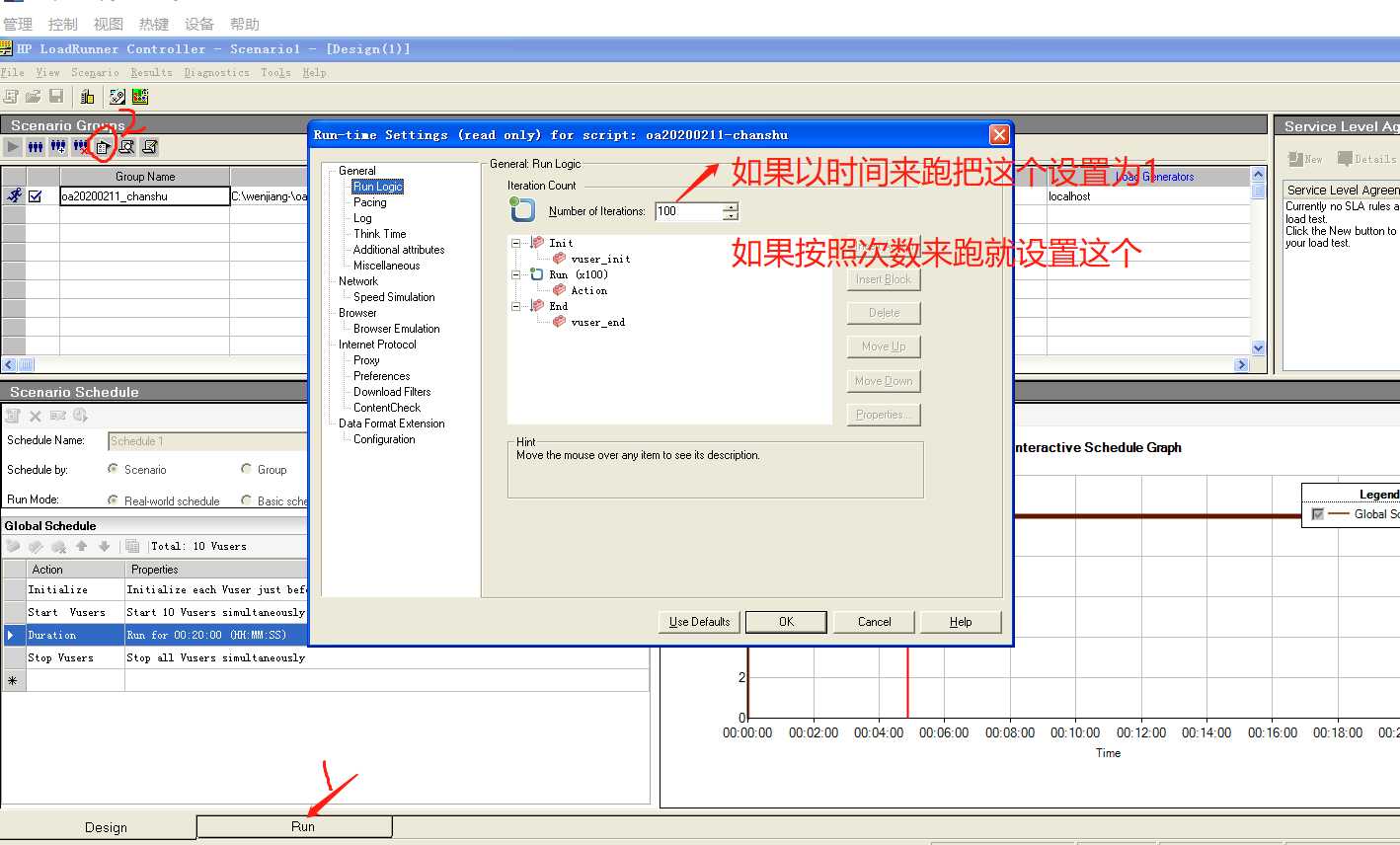Screen dimensions: 1400x845
Task: Open the Virtual Users icon in Scenario Groups
Action: click(36, 147)
